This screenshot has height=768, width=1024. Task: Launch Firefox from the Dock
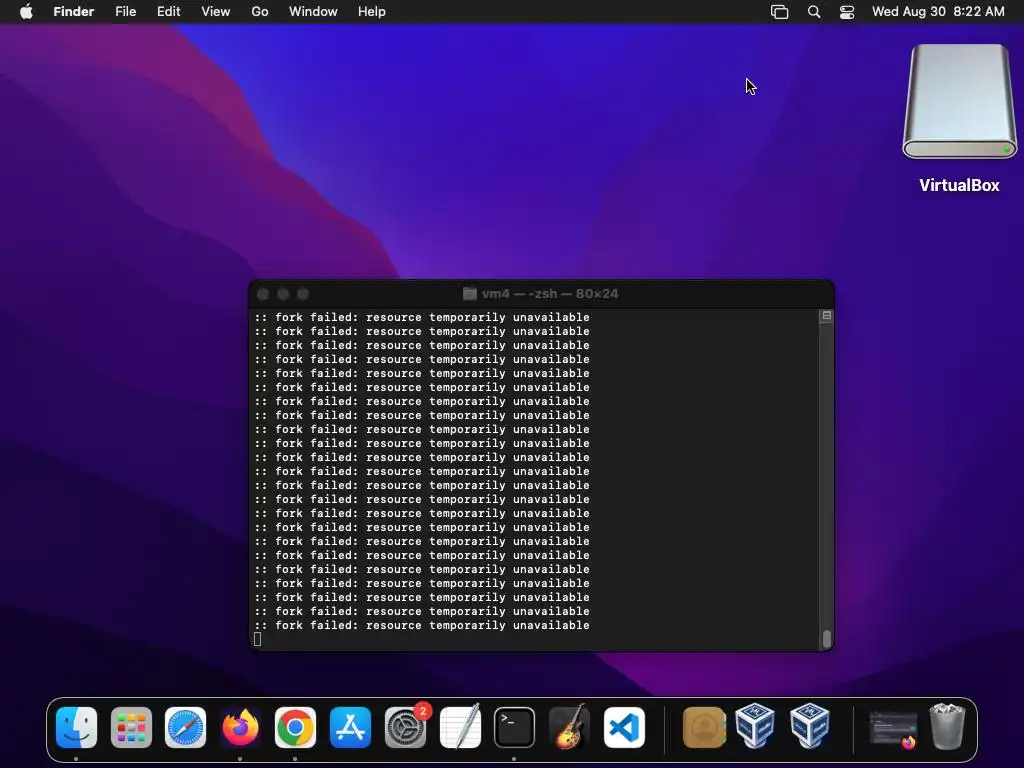click(x=240, y=728)
